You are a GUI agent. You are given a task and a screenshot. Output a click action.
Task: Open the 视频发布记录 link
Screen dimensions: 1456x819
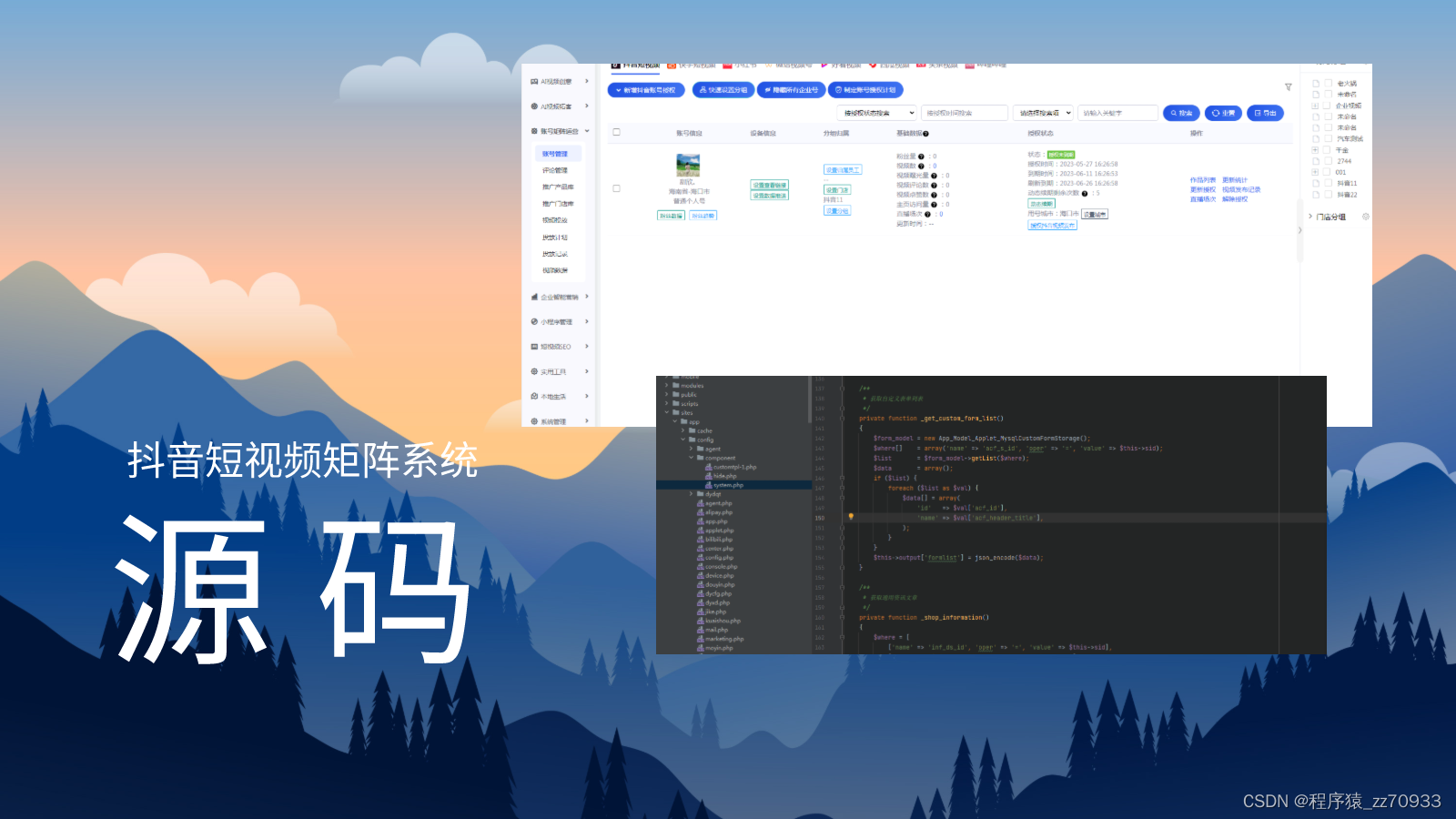[x=1241, y=189]
